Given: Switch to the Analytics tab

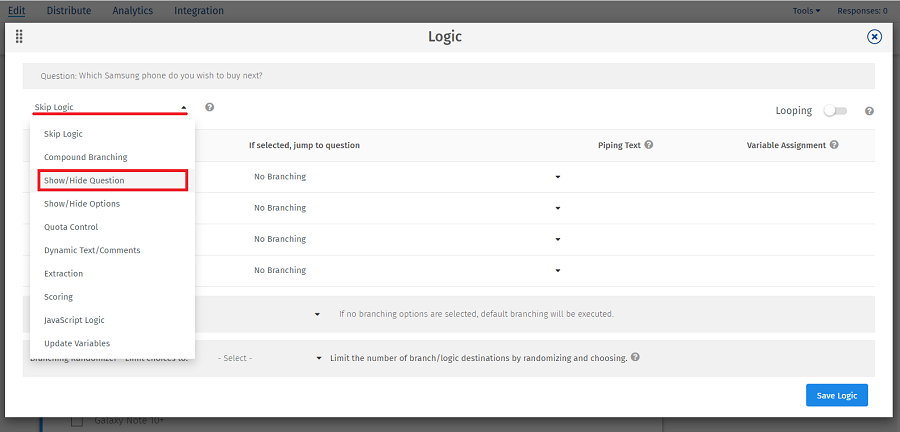Looking at the screenshot, I should tap(132, 11).
